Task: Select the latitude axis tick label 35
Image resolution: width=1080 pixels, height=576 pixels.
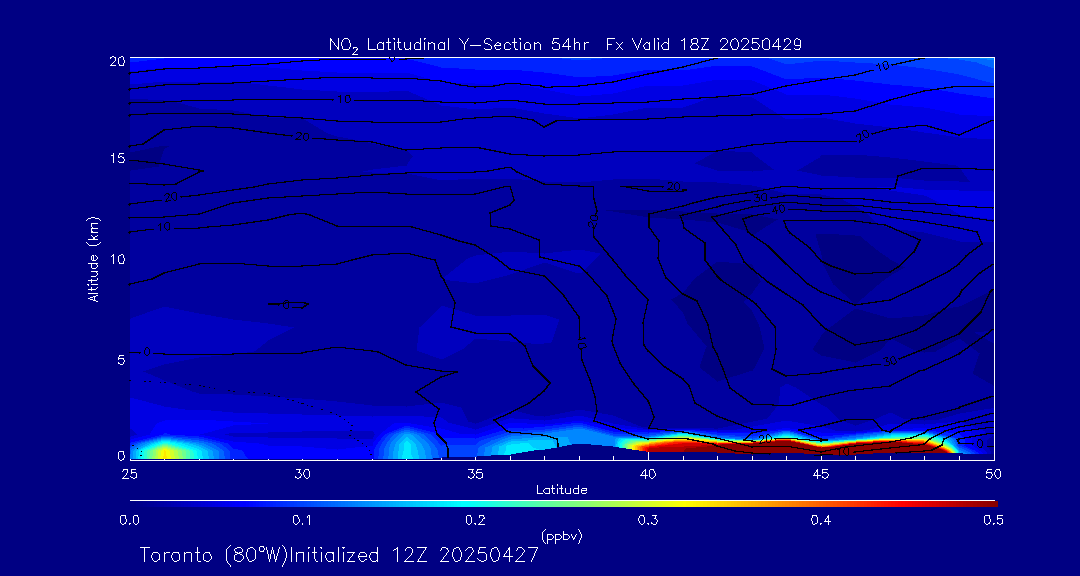Action: (x=475, y=474)
